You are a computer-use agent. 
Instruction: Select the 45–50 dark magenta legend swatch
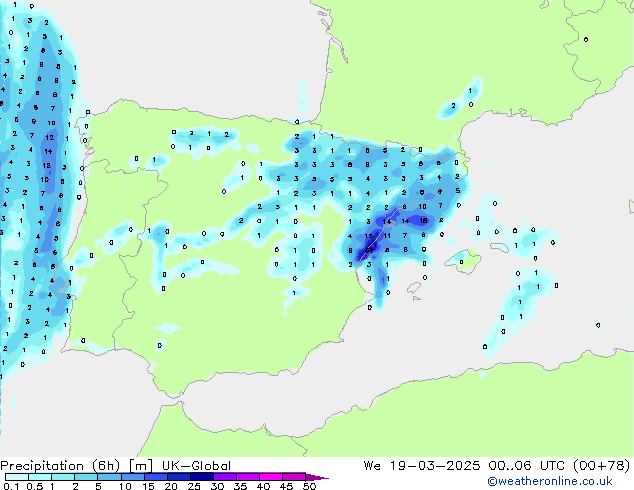click(294, 477)
